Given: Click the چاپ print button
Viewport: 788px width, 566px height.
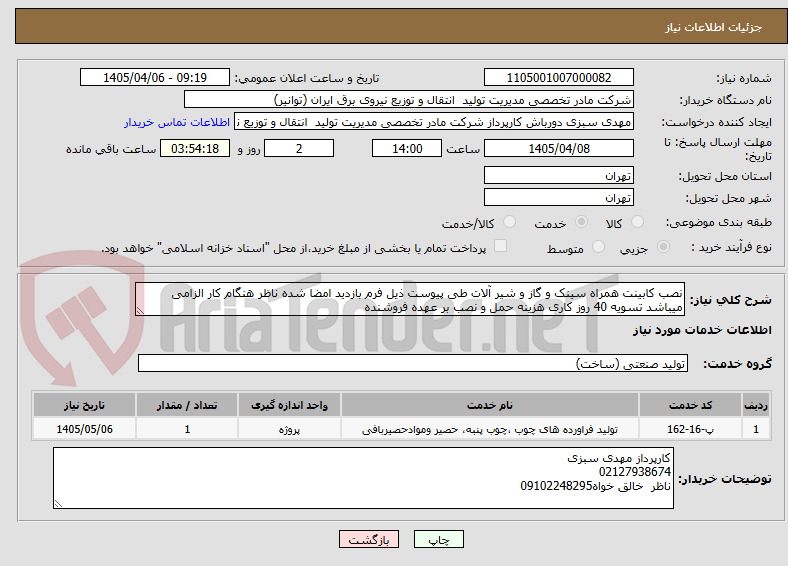Looking at the screenshot, I should coord(439,539).
